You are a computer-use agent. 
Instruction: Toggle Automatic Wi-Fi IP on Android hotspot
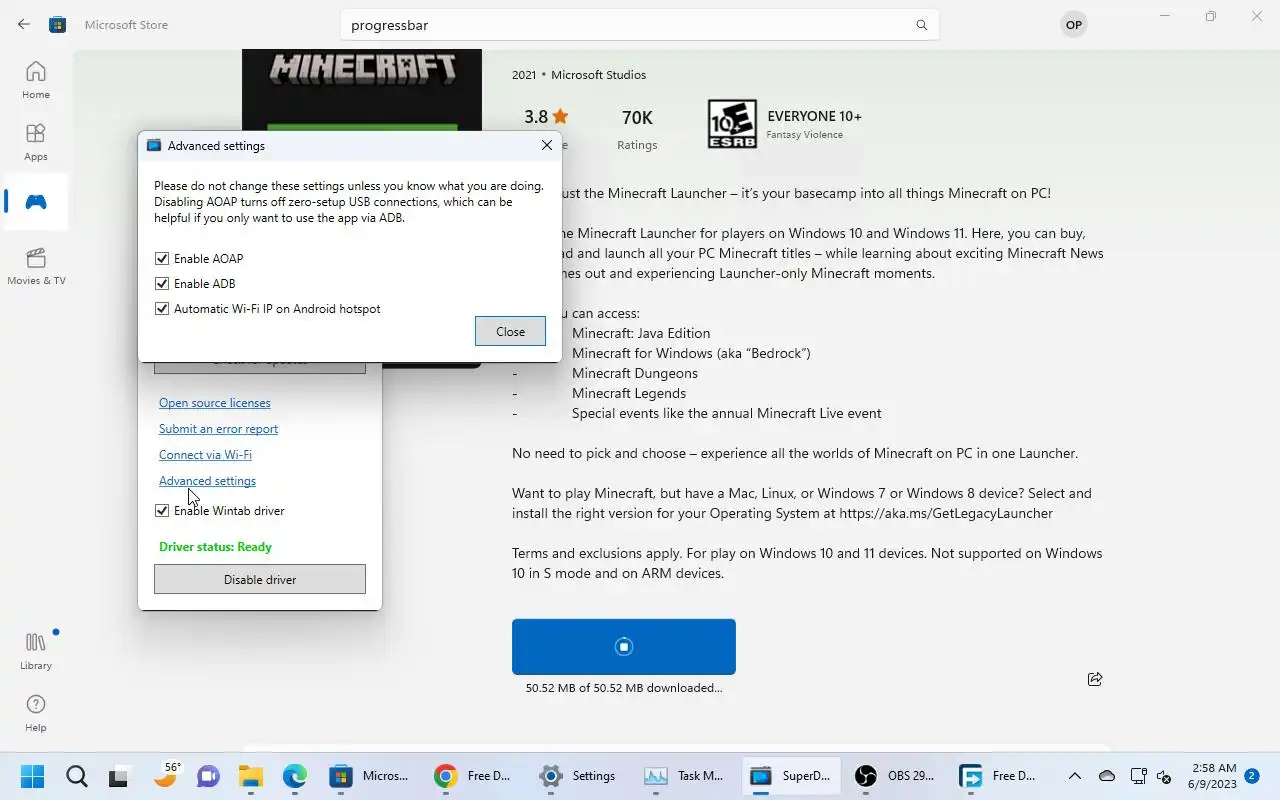pyautogui.click(x=162, y=309)
